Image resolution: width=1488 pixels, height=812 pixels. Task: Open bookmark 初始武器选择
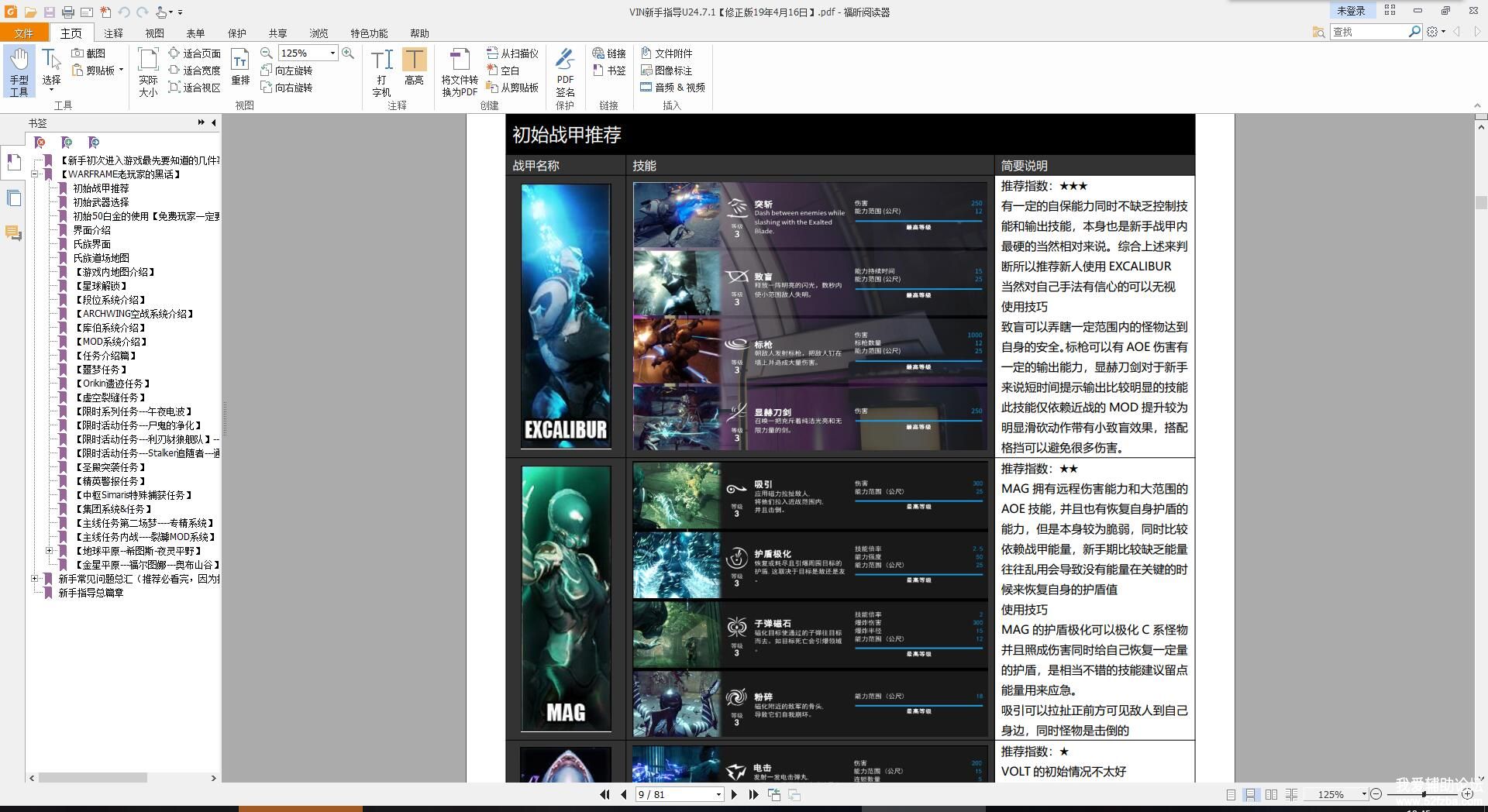pyautogui.click(x=101, y=202)
